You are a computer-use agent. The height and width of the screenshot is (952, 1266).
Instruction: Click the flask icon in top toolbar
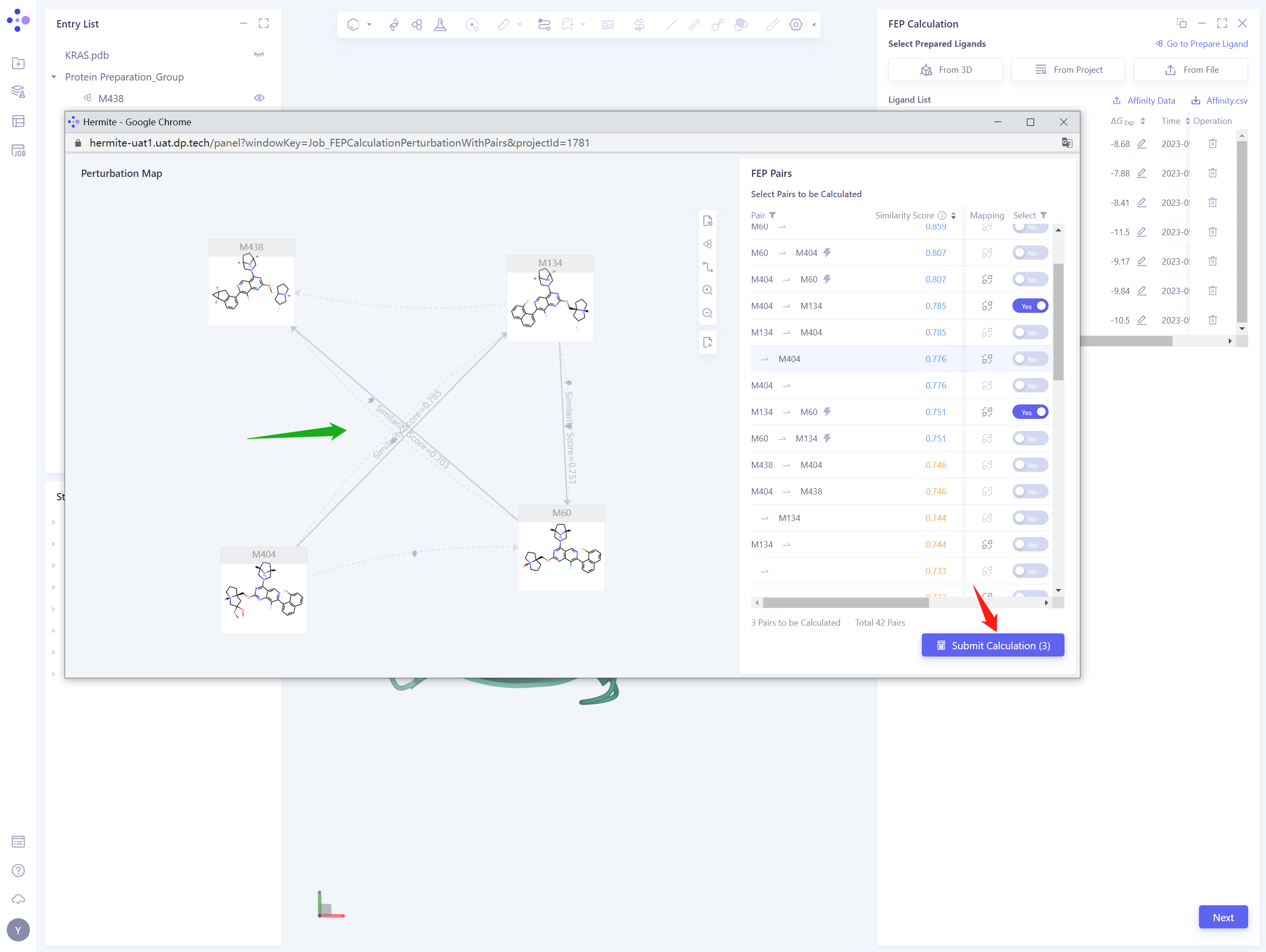[440, 25]
